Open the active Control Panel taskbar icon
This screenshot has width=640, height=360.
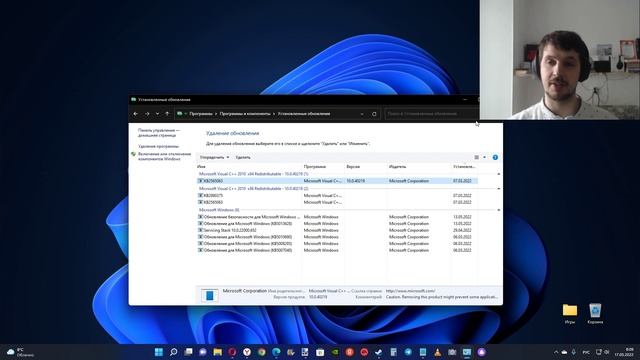[467, 352]
